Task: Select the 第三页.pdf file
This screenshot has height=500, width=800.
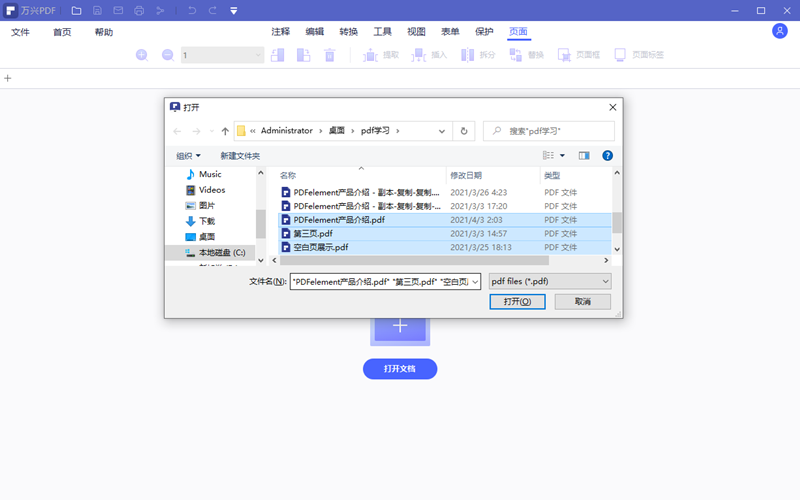Action: pyautogui.click(x=313, y=233)
